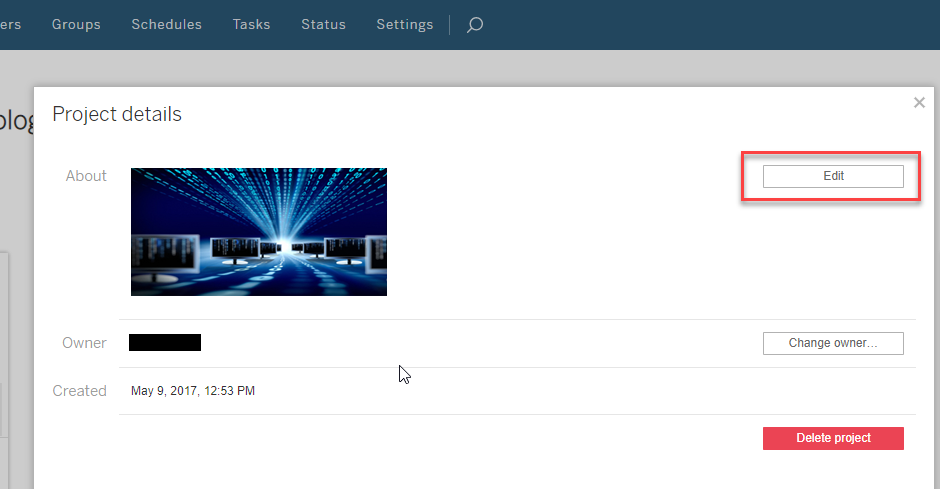The width and height of the screenshot is (940, 489).
Task: Navigate to Settings
Action: point(405,24)
